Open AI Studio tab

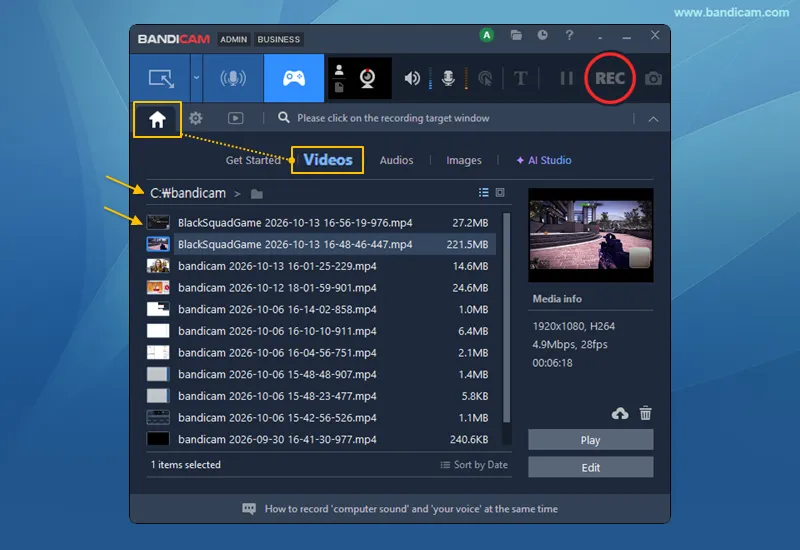coord(544,160)
